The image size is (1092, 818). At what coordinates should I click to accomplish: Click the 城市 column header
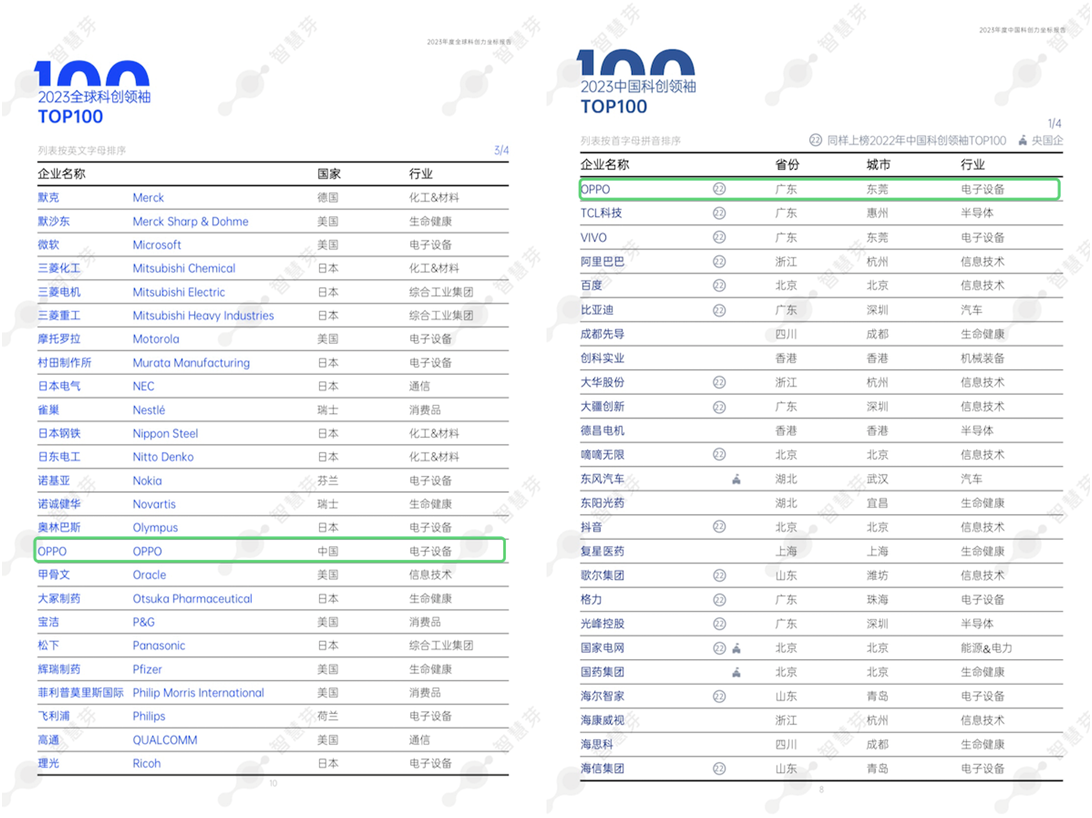(x=878, y=164)
